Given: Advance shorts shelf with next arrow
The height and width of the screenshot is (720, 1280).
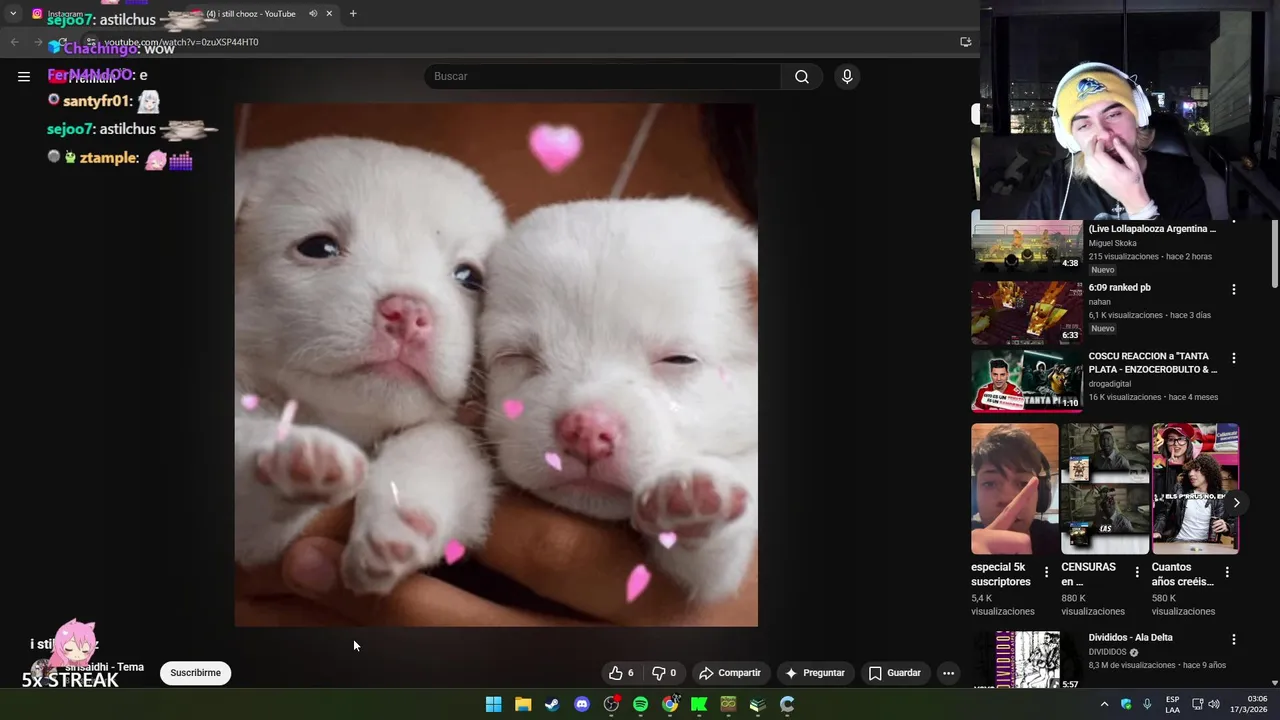Looking at the screenshot, I should point(1236,503).
